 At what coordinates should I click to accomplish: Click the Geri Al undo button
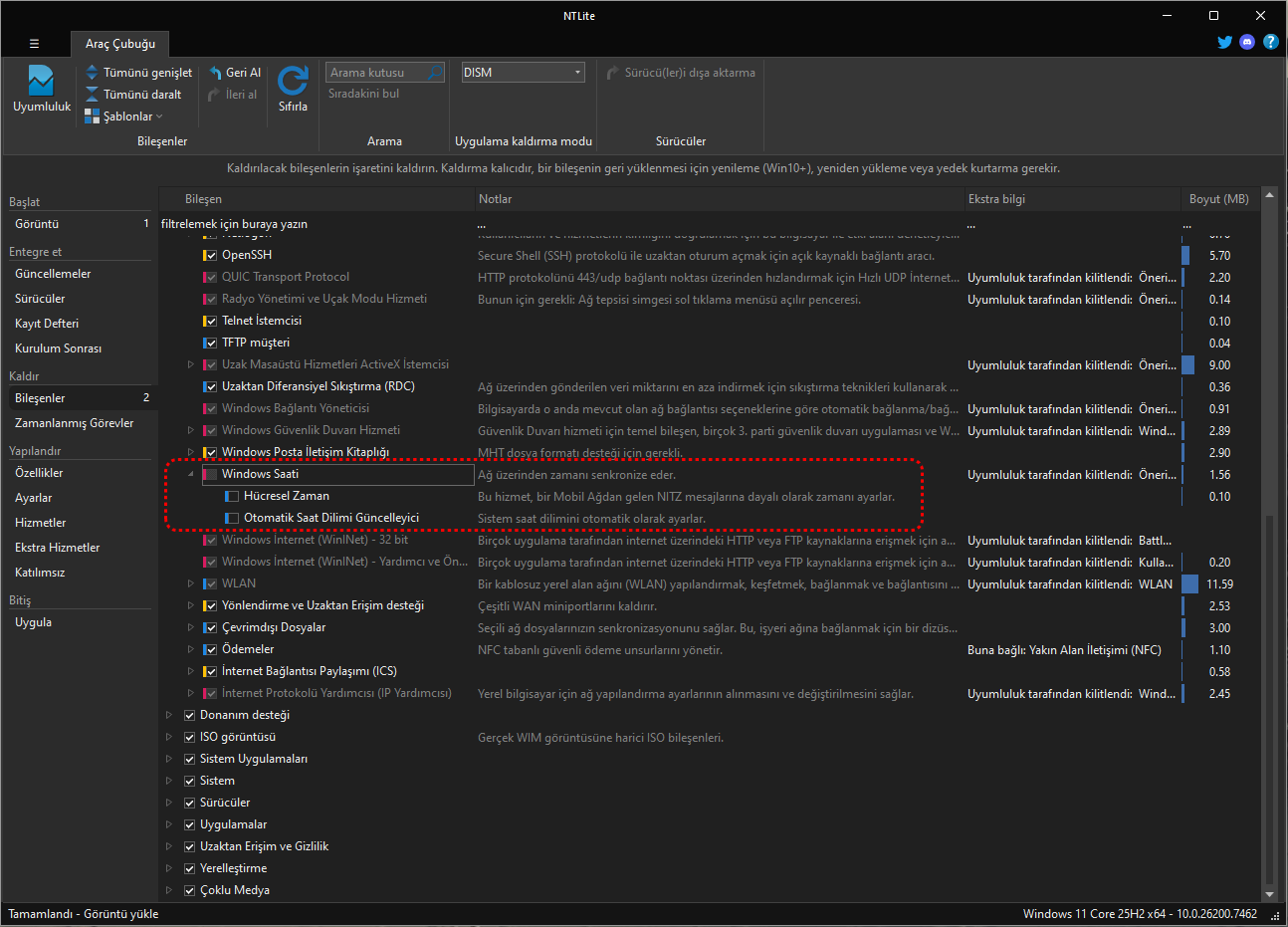coord(235,73)
